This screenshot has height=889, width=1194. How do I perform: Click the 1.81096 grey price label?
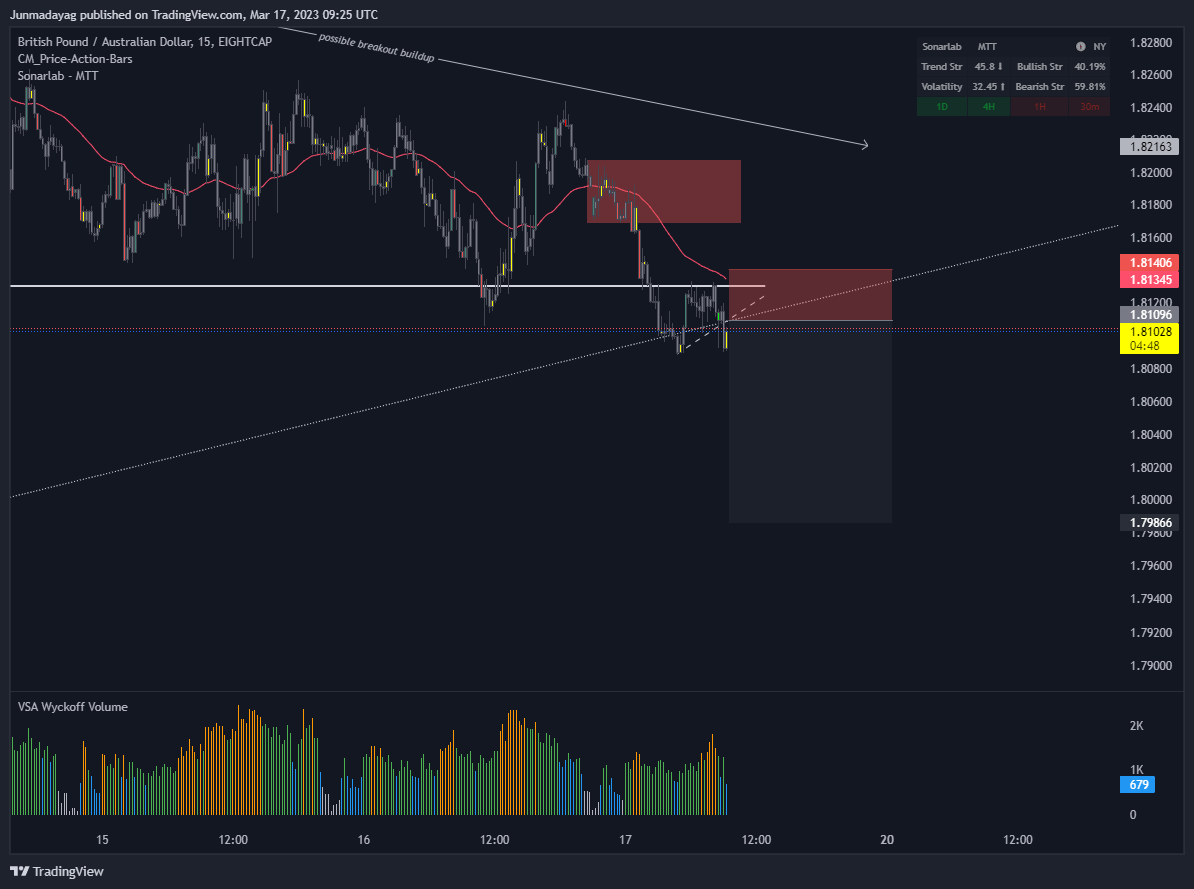[x=1149, y=315]
